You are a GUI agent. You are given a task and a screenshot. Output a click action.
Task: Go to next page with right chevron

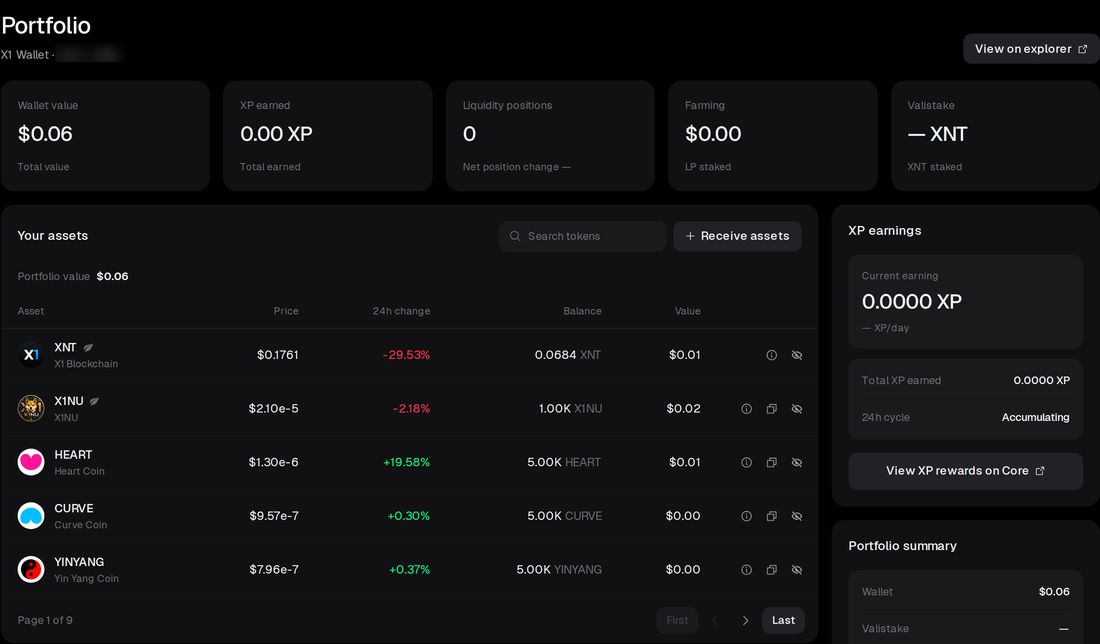745,620
